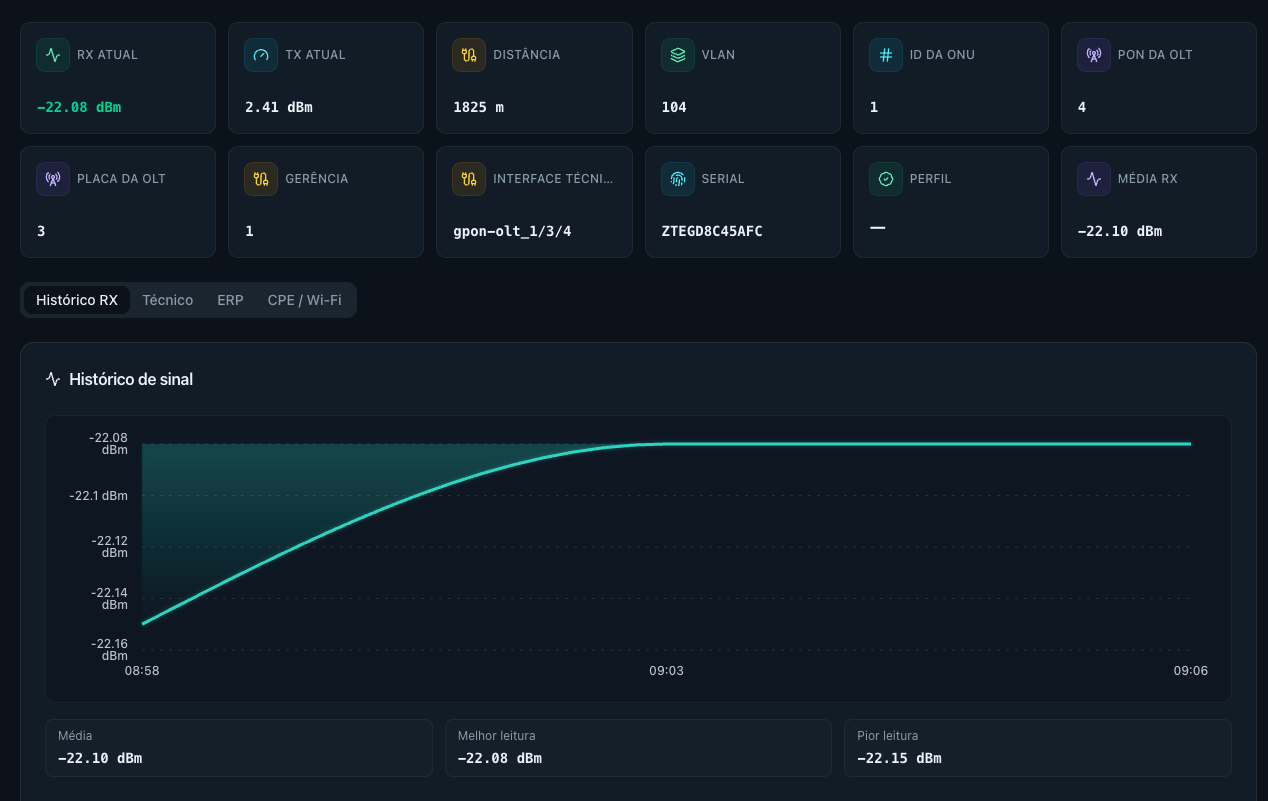Click the distance value 1825 m
This screenshot has width=1268, height=801.
[478, 107]
